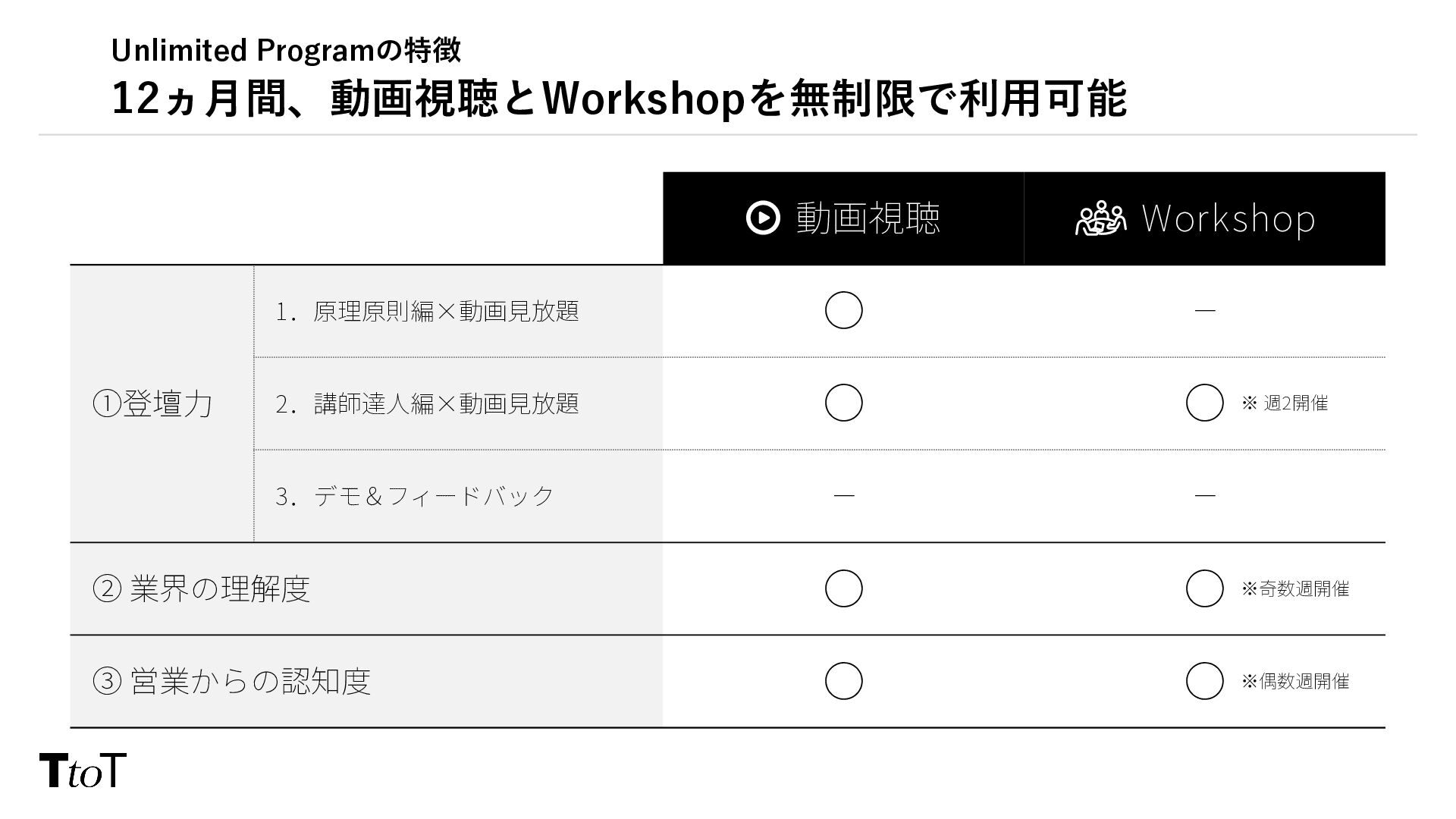Click the デモ＆フィードバック row label
Screen dimensions: 1456x819
(415, 496)
